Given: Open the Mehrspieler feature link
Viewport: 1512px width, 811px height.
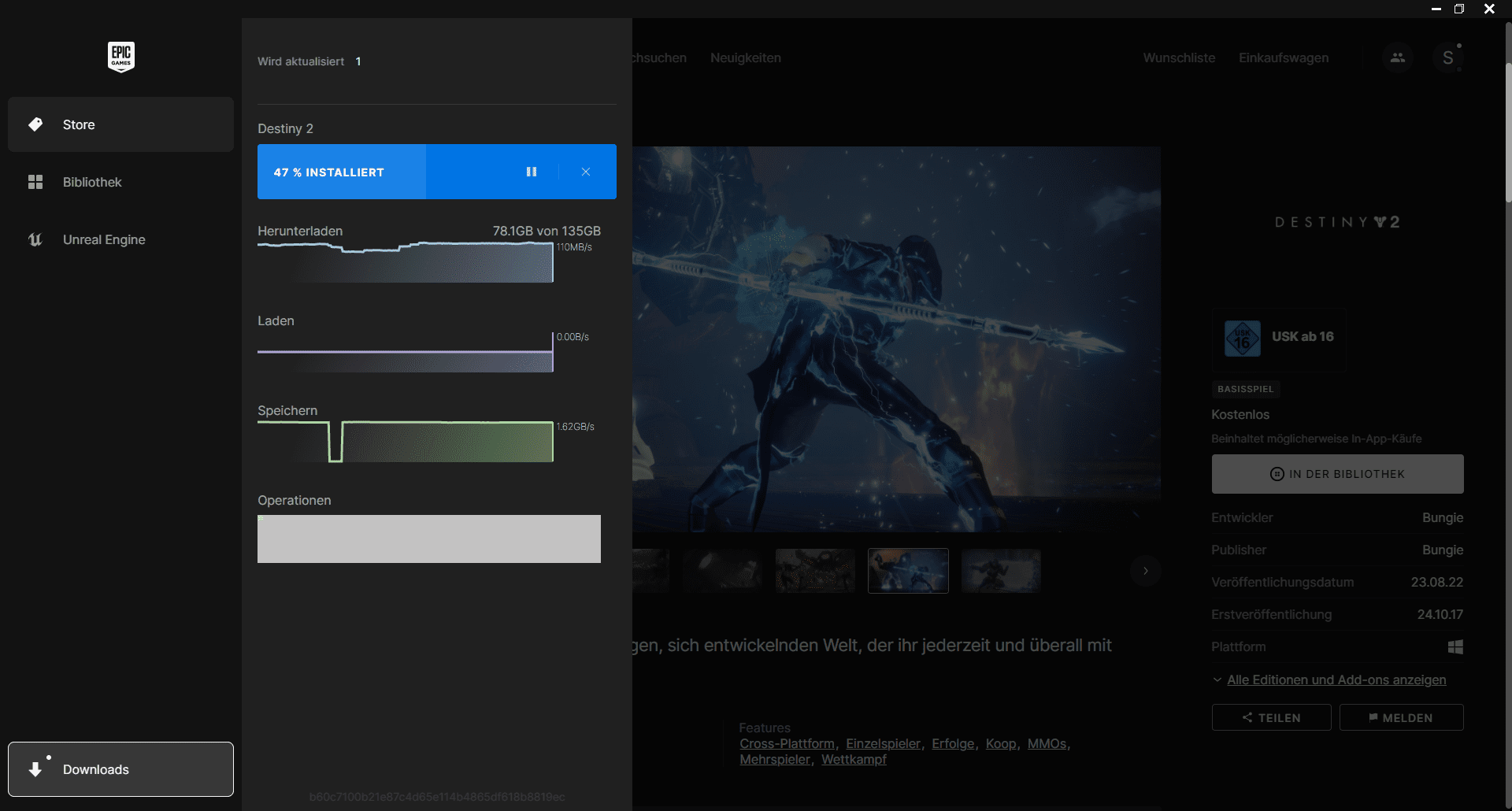Looking at the screenshot, I should tap(775, 760).
